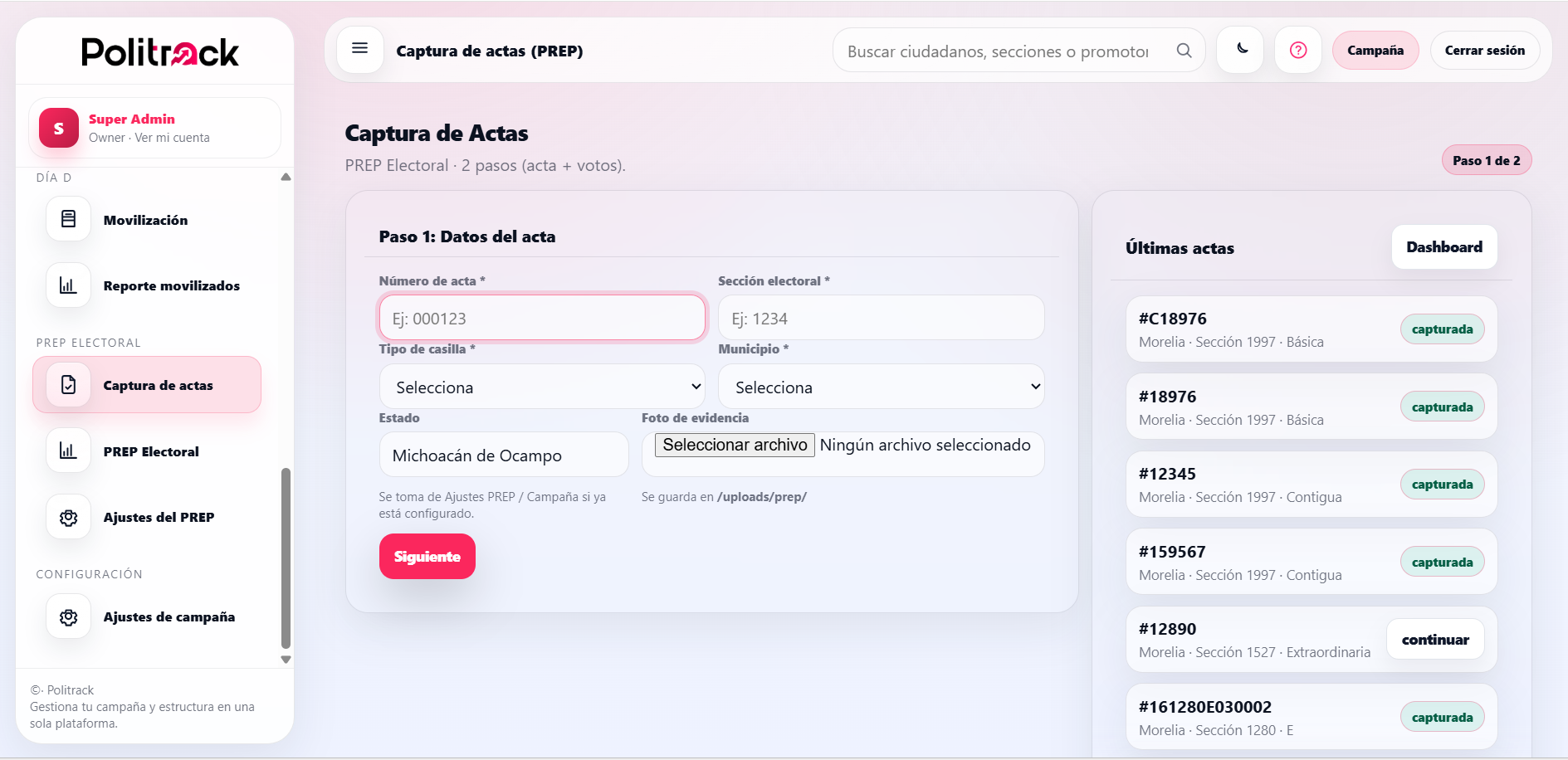Click the Ajustes de campaña gear icon
Viewport: 1568px width, 760px height.
click(x=67, y=616)
